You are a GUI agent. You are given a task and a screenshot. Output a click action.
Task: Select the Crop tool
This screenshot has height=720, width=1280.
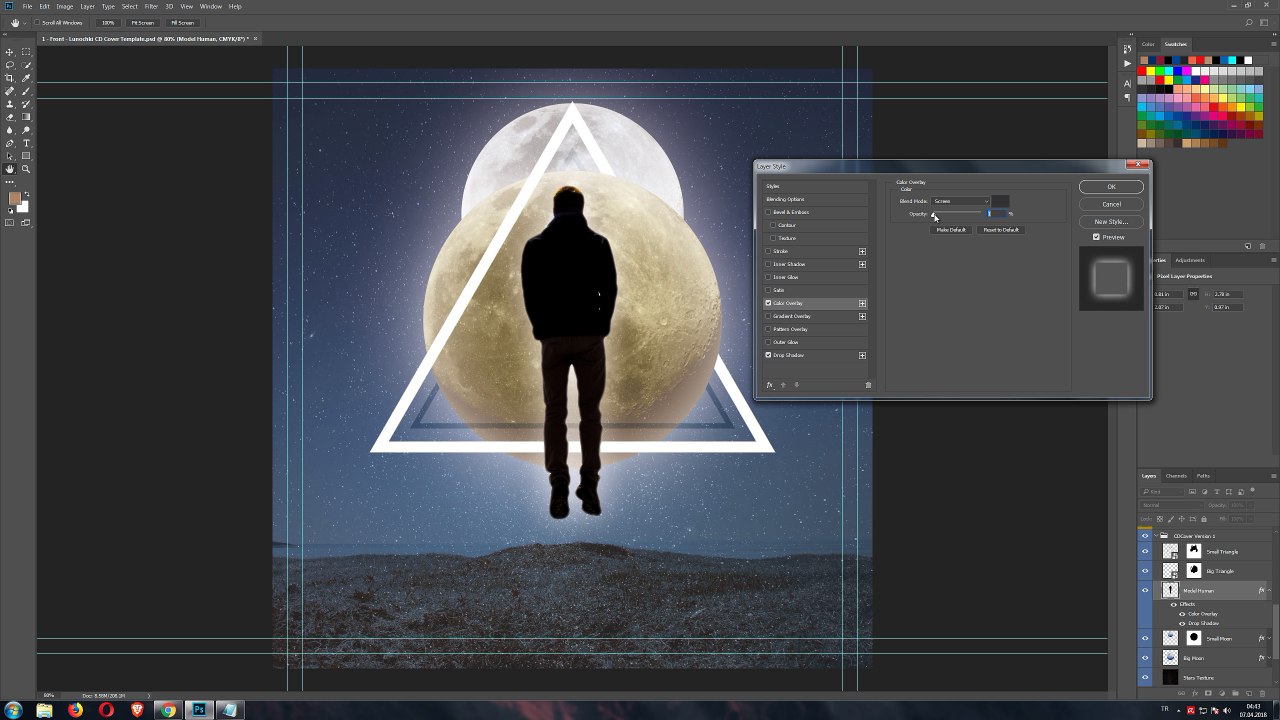pos(10,78)
